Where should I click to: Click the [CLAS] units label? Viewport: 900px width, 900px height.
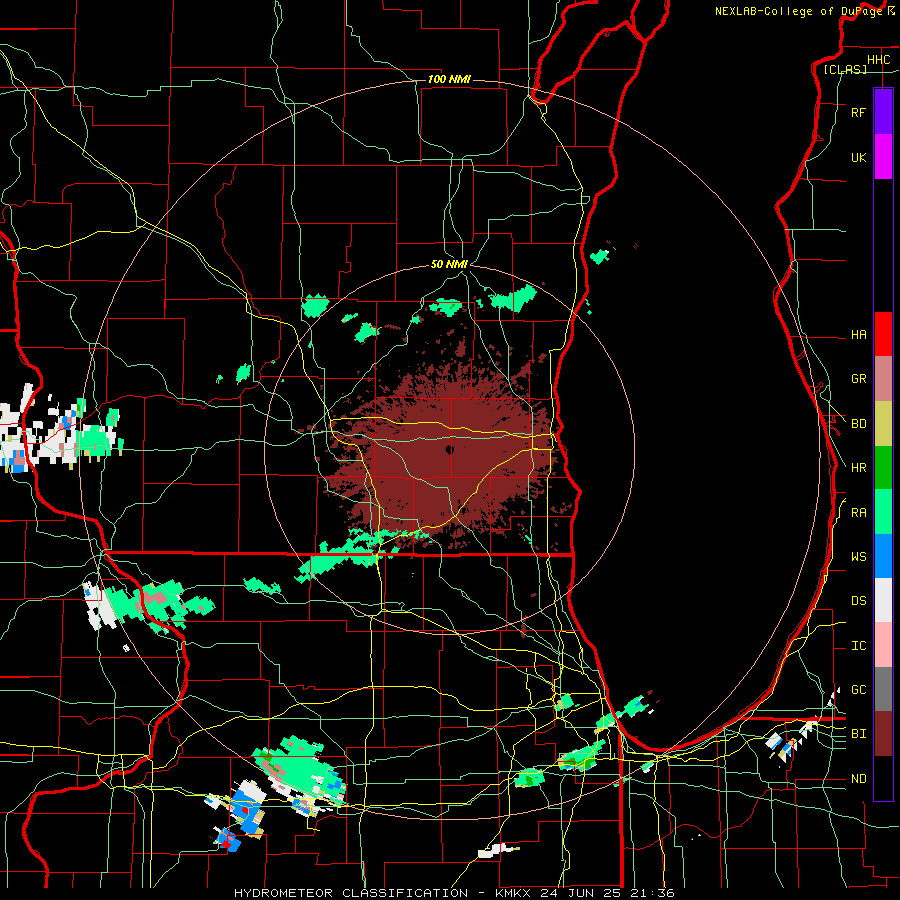tap(845, 69)
